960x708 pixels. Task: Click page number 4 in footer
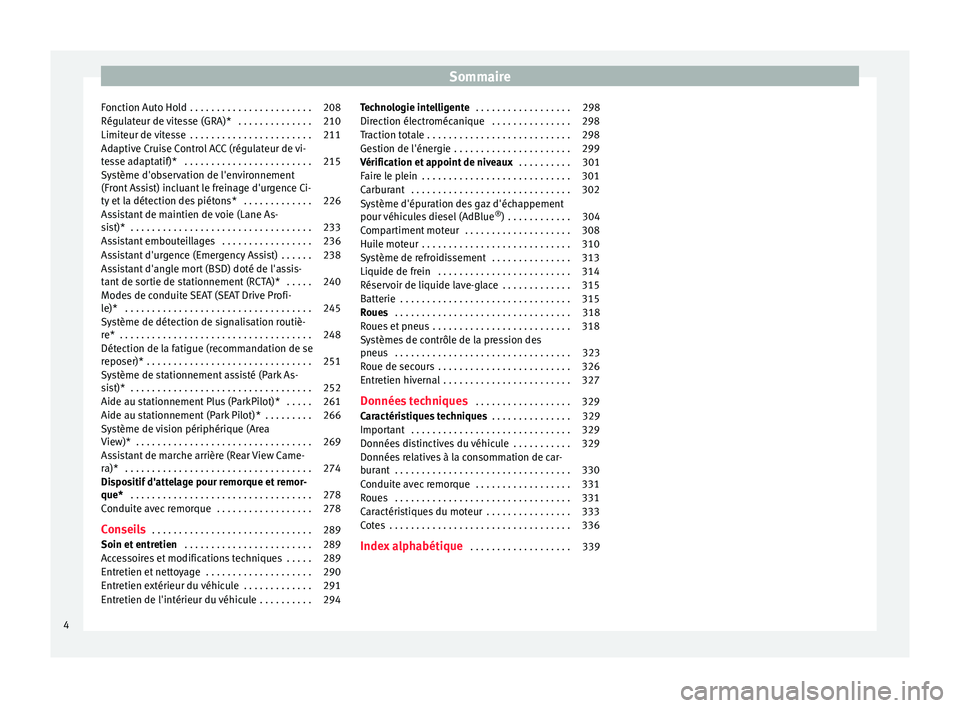pos(66,625)
